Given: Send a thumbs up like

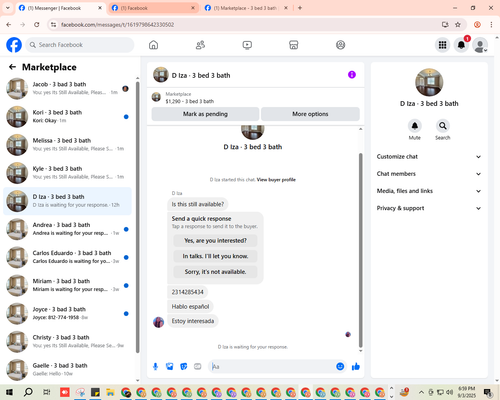Looking at the screenshot, I should coord(356,367).
